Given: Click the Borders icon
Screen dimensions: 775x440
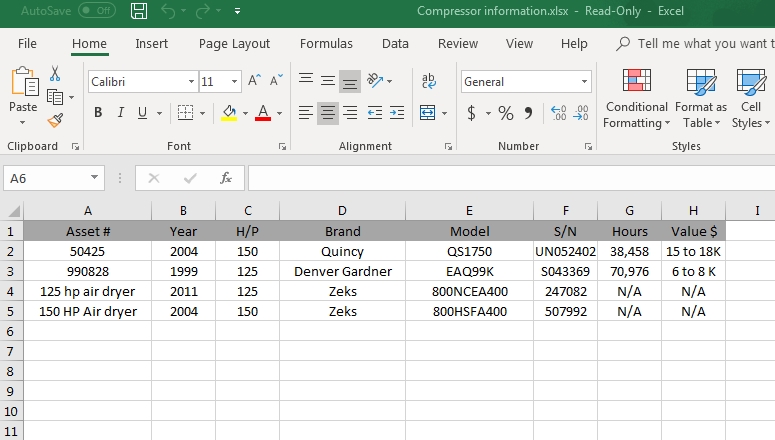Looking at the screenshot, I should (185, 113).
